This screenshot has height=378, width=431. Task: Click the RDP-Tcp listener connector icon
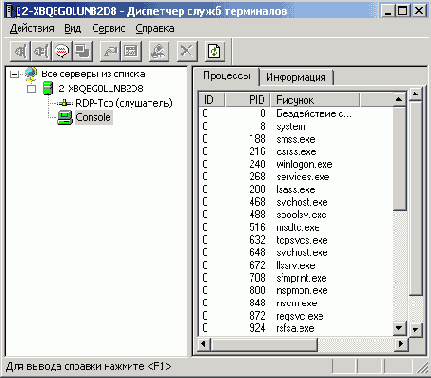65,103
